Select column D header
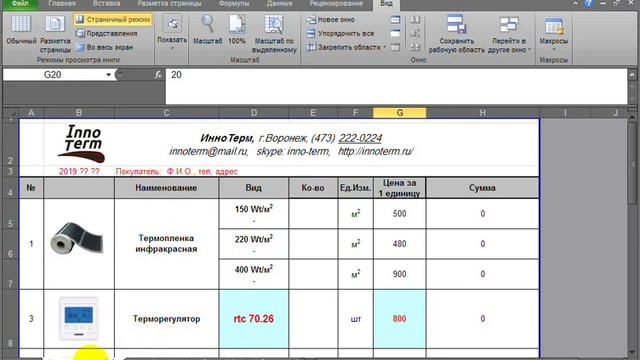Screen dimensions: 640x360 (x=253, y=113)
